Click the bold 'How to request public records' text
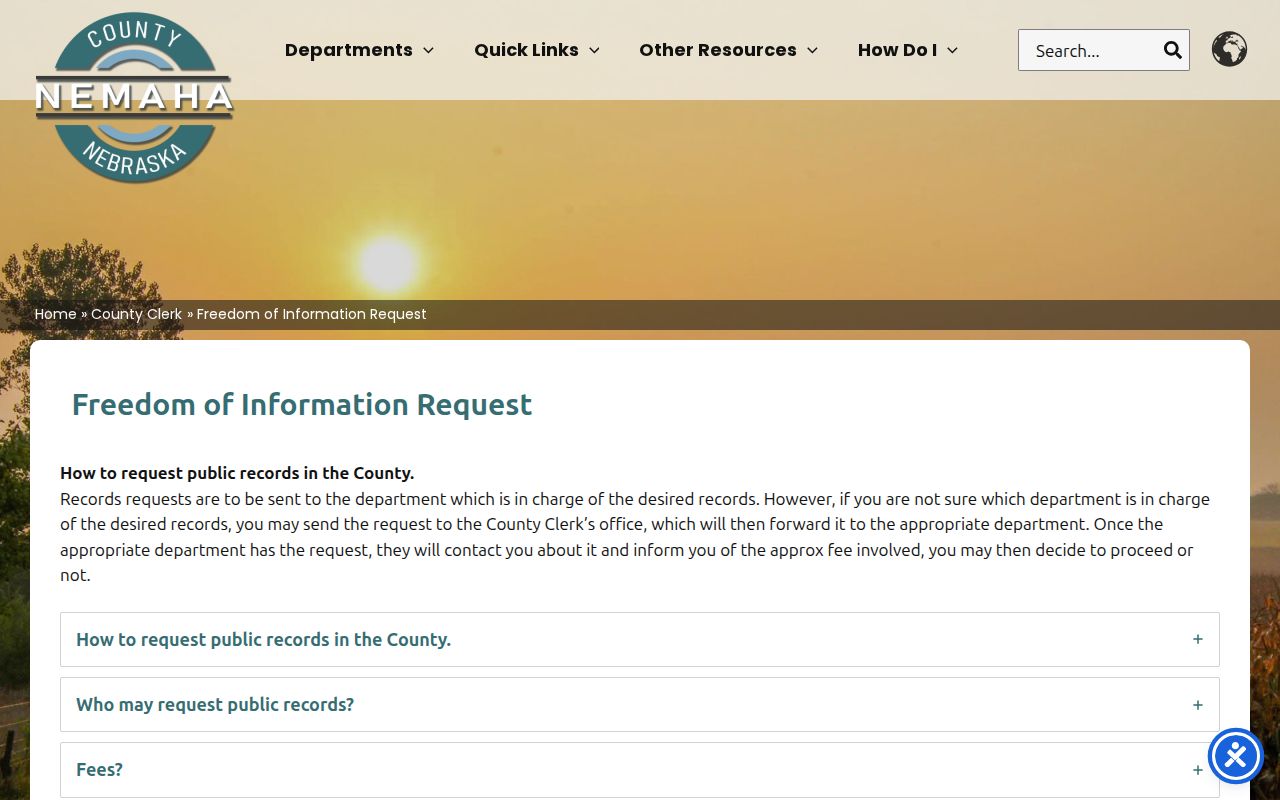 point(237,473)
